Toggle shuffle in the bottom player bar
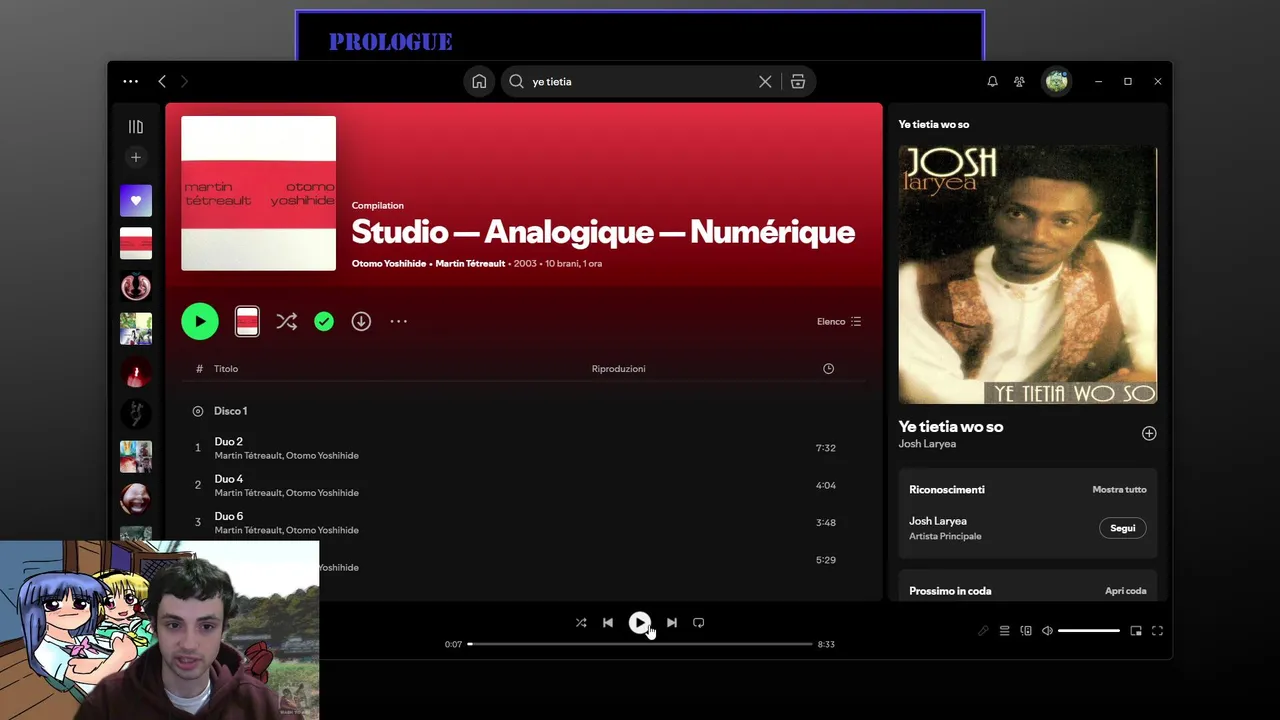The width and height of the screenshot is (1280, 720). coord(581,623)
